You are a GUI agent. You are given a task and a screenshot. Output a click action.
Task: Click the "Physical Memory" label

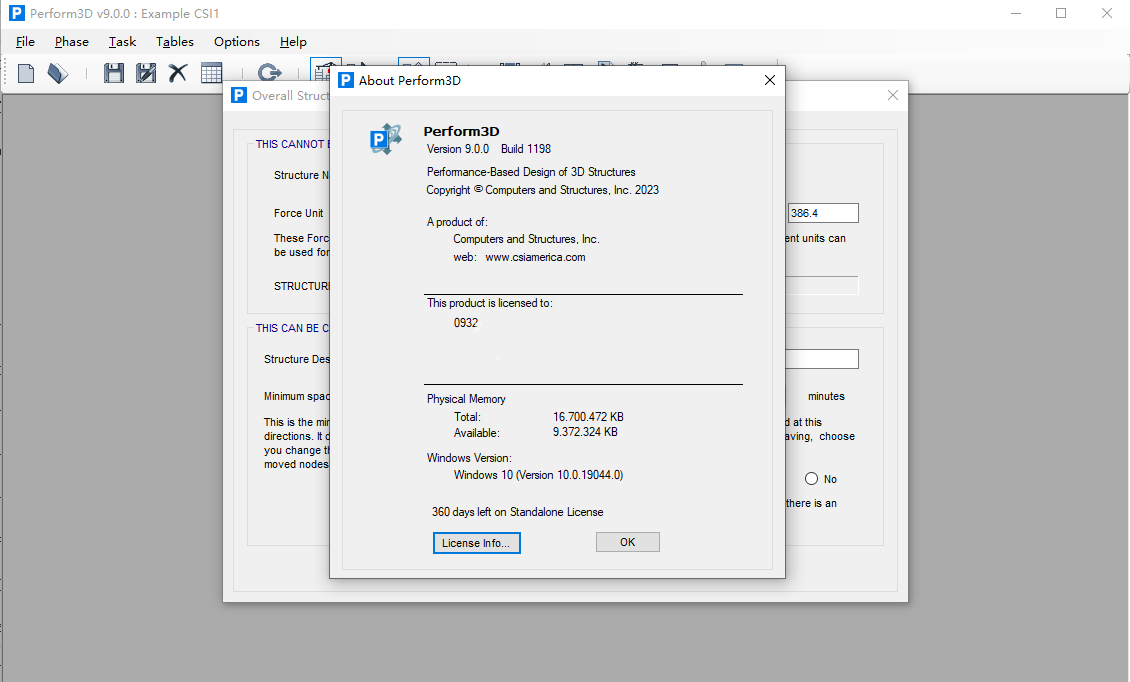(x=466, y=399)
